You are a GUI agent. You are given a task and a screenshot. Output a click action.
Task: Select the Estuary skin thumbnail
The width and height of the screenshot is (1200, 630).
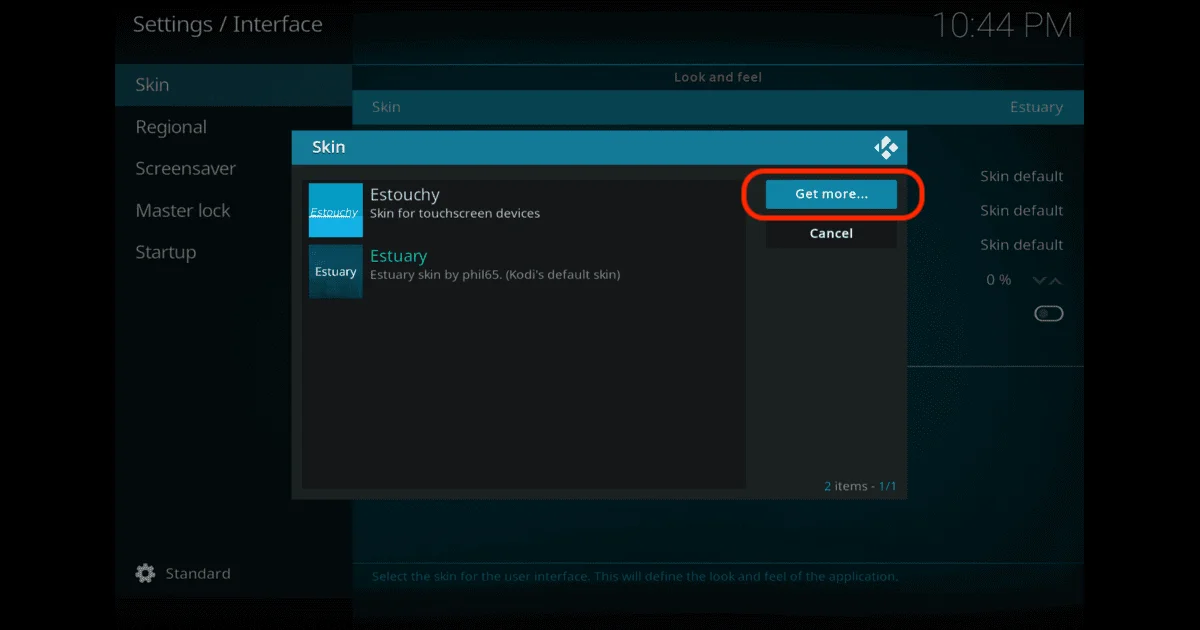335,271
